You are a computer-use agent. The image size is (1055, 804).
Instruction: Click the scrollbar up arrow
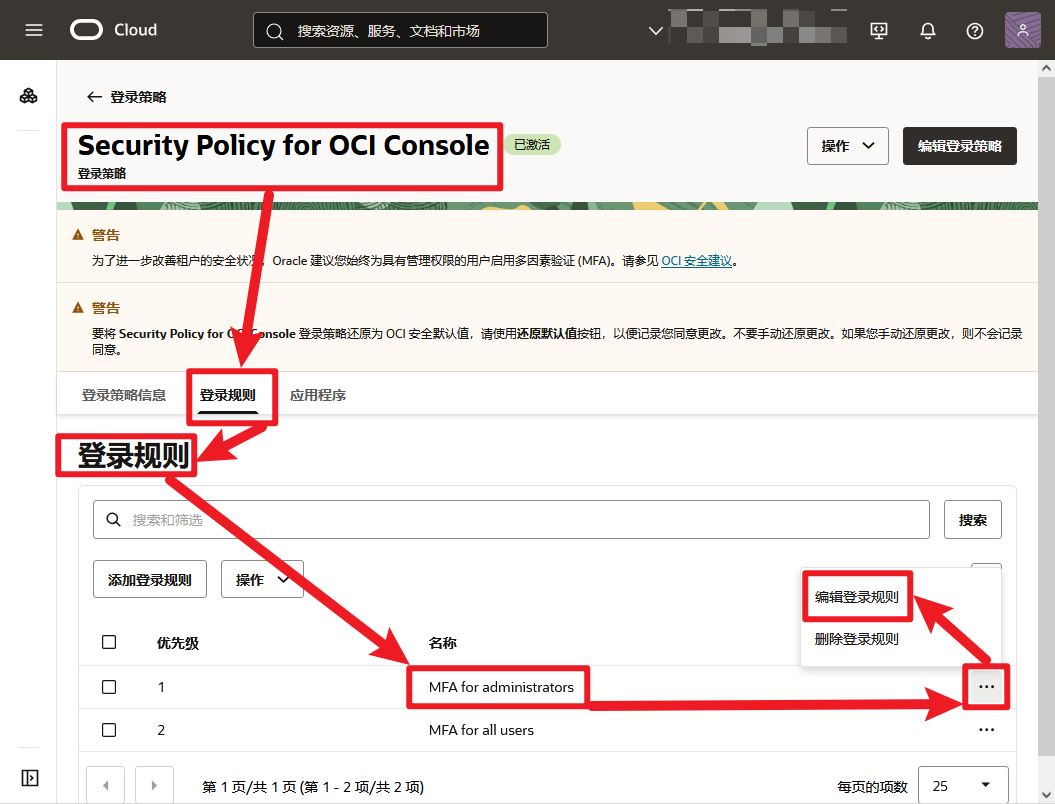coord(1046,68)
